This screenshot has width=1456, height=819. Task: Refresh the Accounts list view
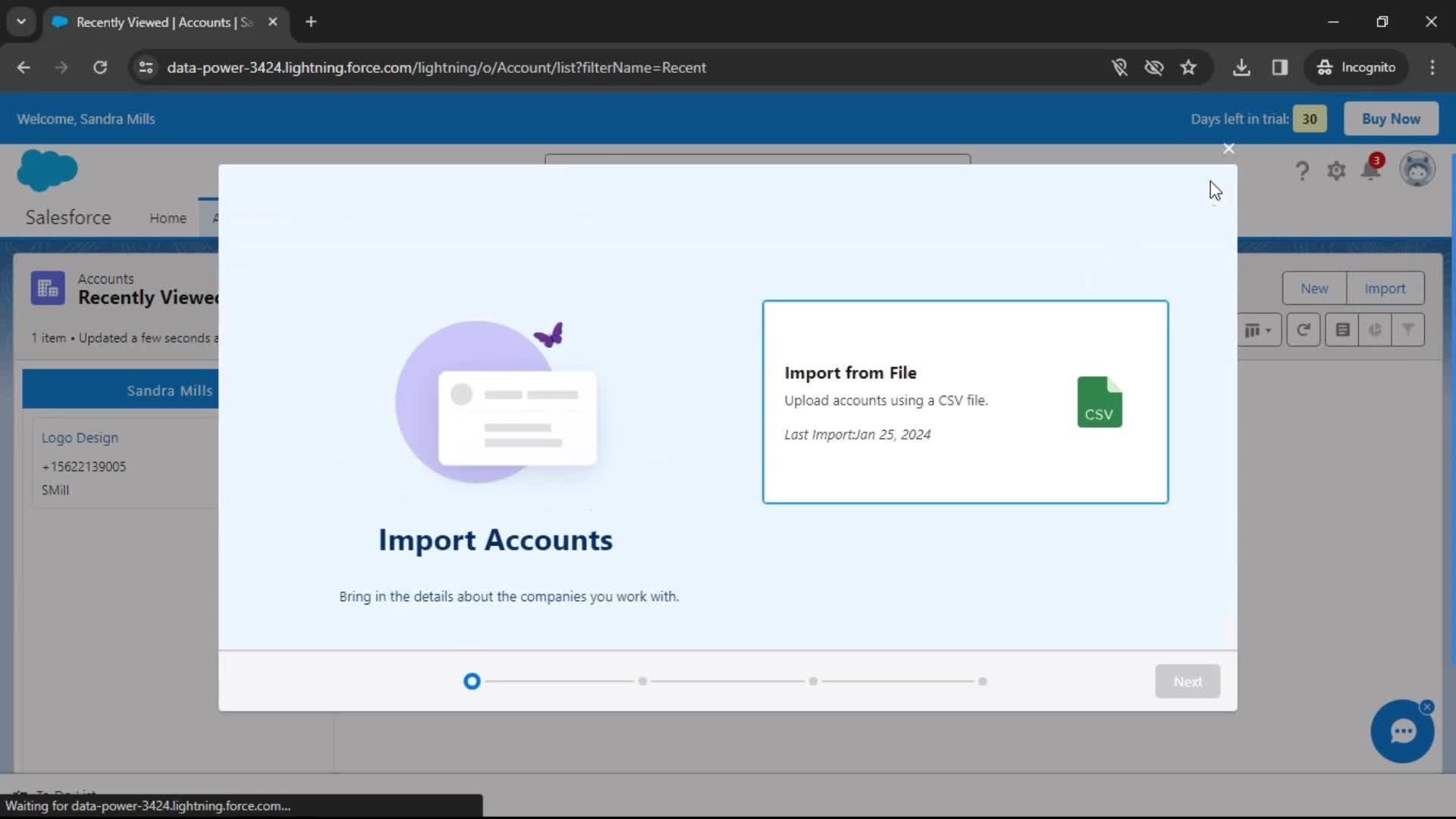pos(1304,330)
